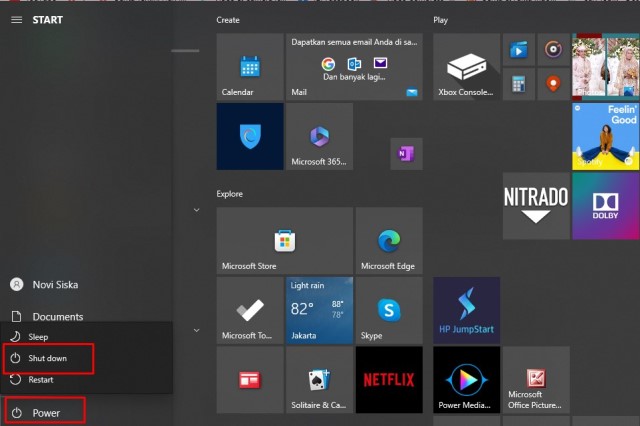
Task: Open Microsoft Office Picture Manager tile
Action: click(536, 380)
